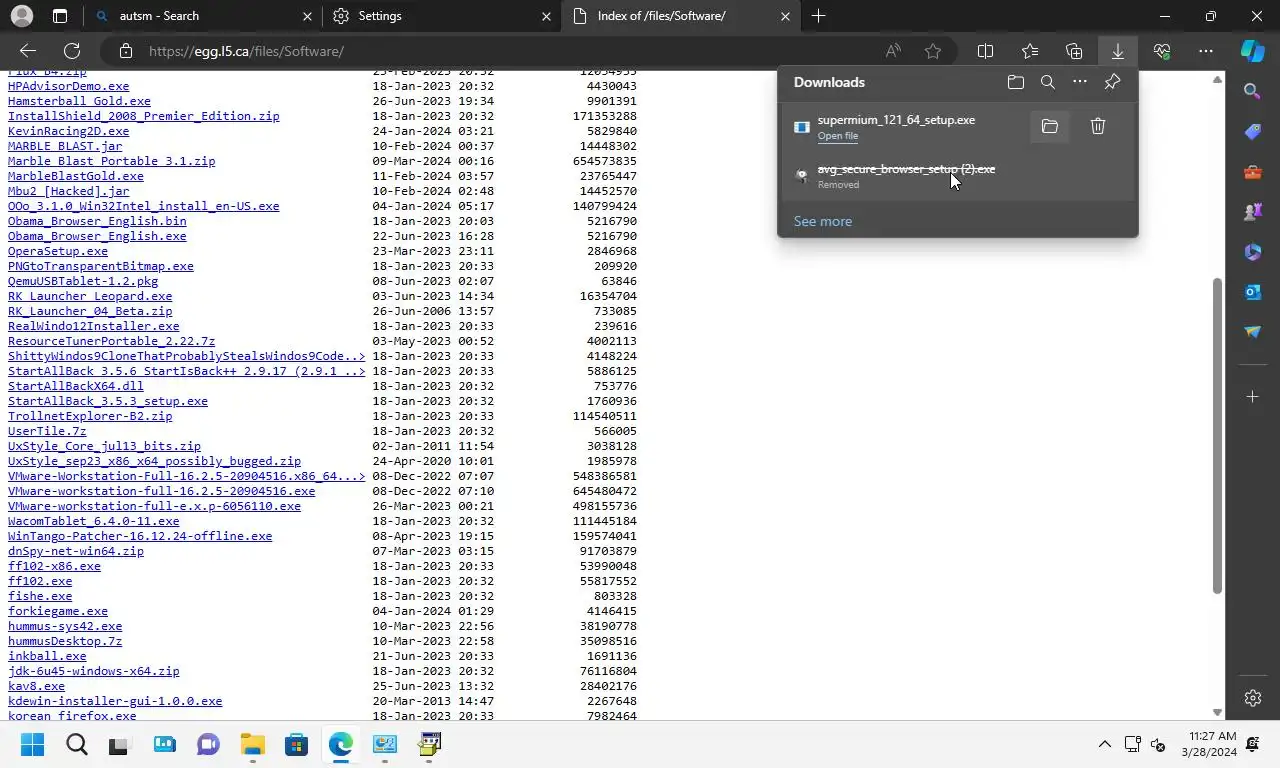1280x768 pixels.
Task: Click Open file under supermium setup
Action: click(837, 136)
